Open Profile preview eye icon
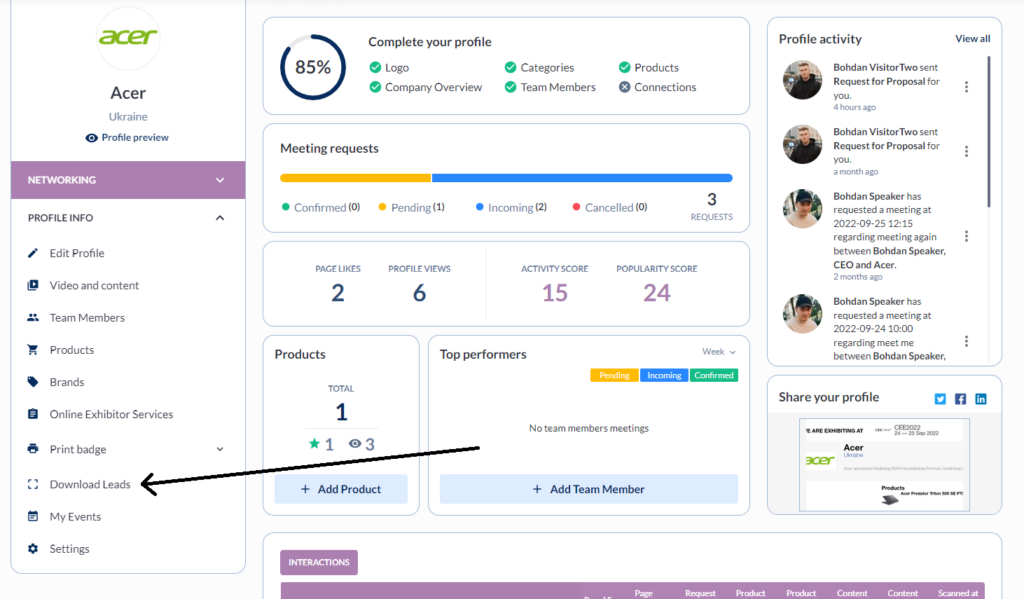 (91, 138)
